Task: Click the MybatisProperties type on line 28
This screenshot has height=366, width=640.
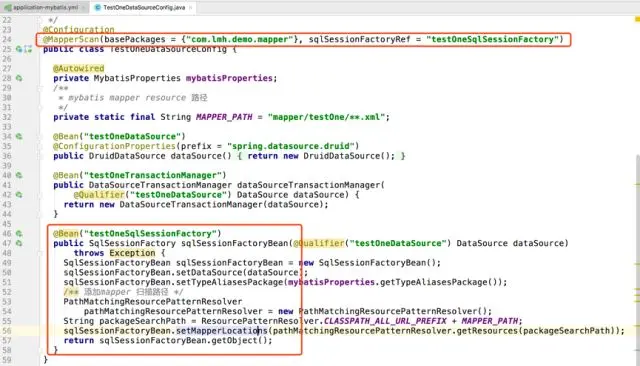Action: (137, 78)
